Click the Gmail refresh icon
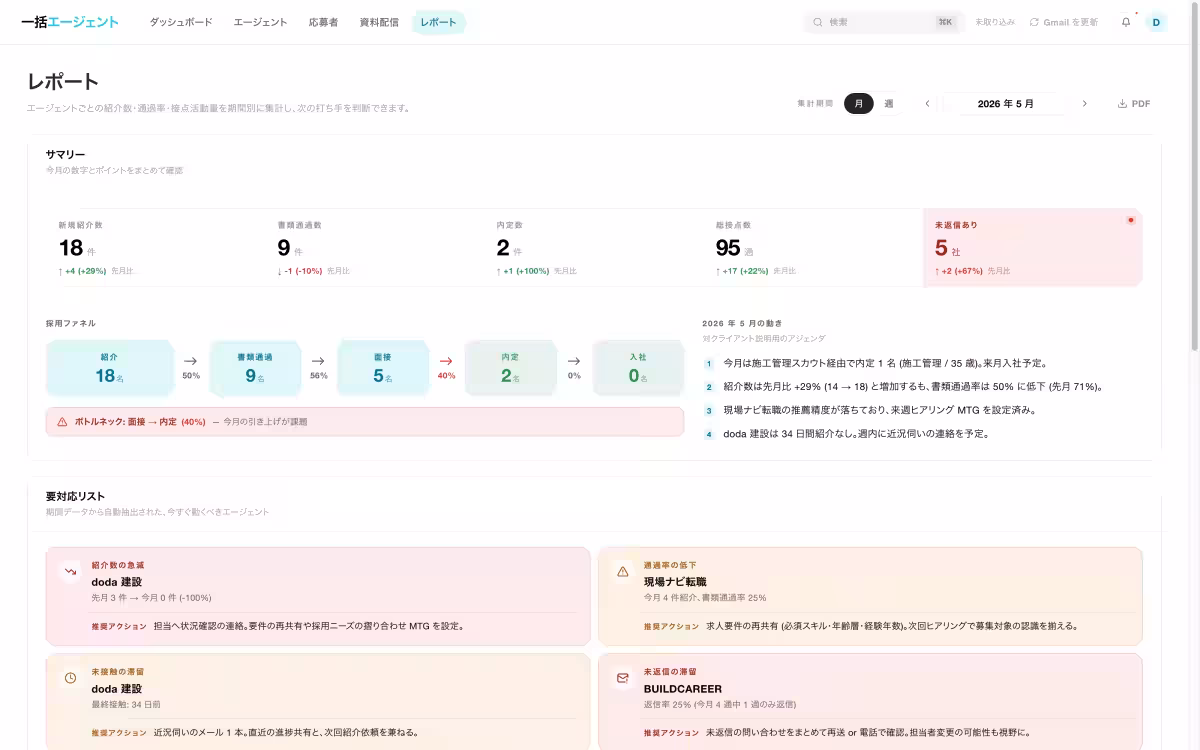Viewport: 1200px width, 750px height. pos(1034,22)
